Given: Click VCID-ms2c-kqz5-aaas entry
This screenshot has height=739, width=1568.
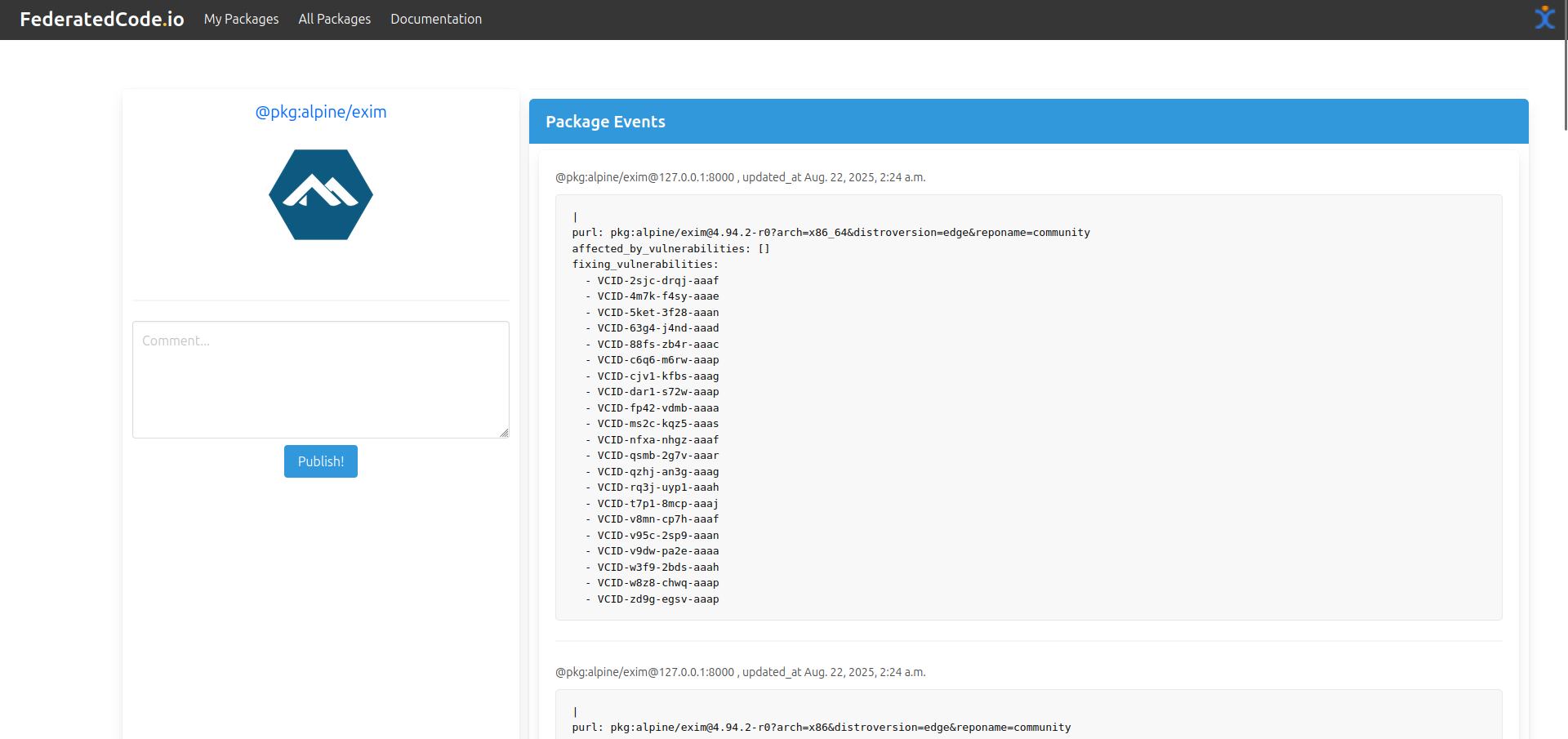Looking at the screenshot, I should pyautogui.click(x=658, y=424).
